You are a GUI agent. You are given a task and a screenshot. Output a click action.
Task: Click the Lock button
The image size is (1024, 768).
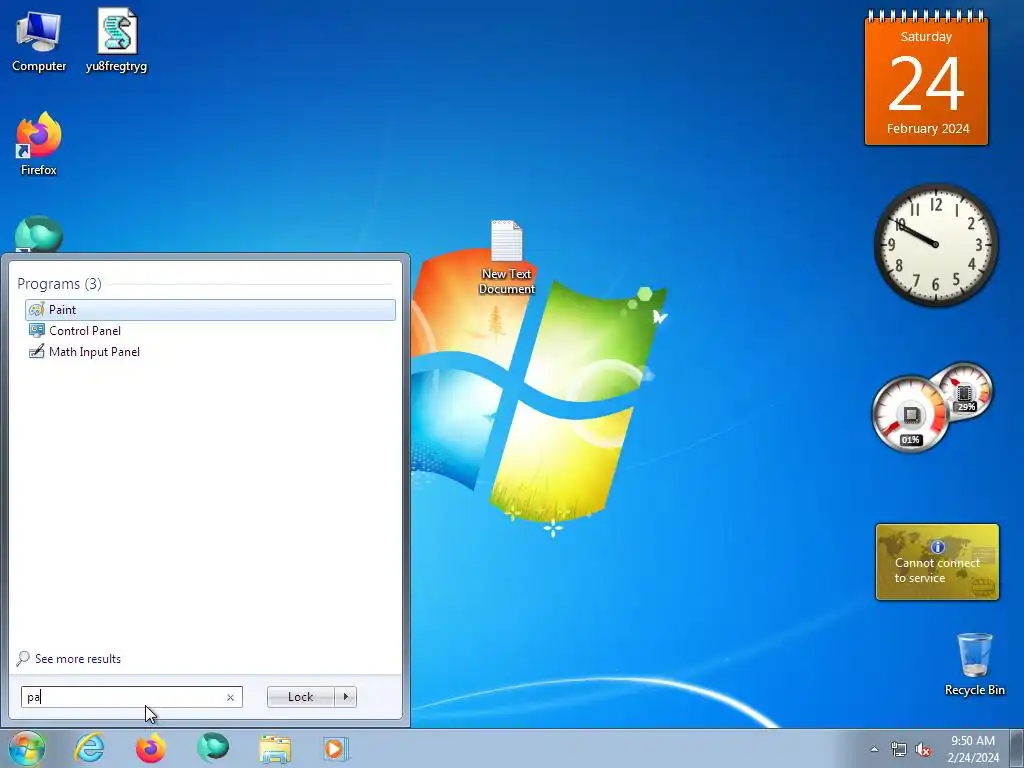pos(300,697)
